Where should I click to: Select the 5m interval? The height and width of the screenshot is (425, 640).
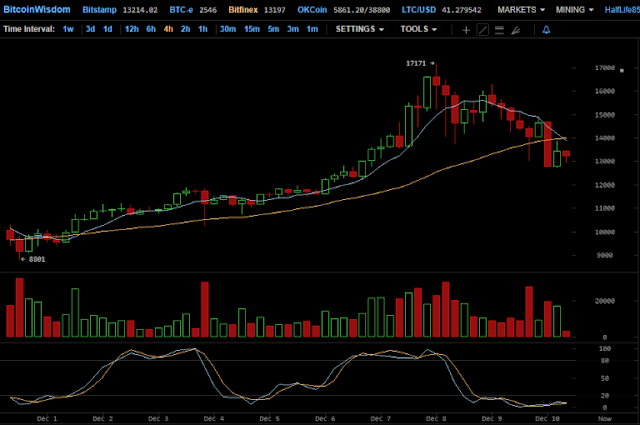tap(273, 29)
